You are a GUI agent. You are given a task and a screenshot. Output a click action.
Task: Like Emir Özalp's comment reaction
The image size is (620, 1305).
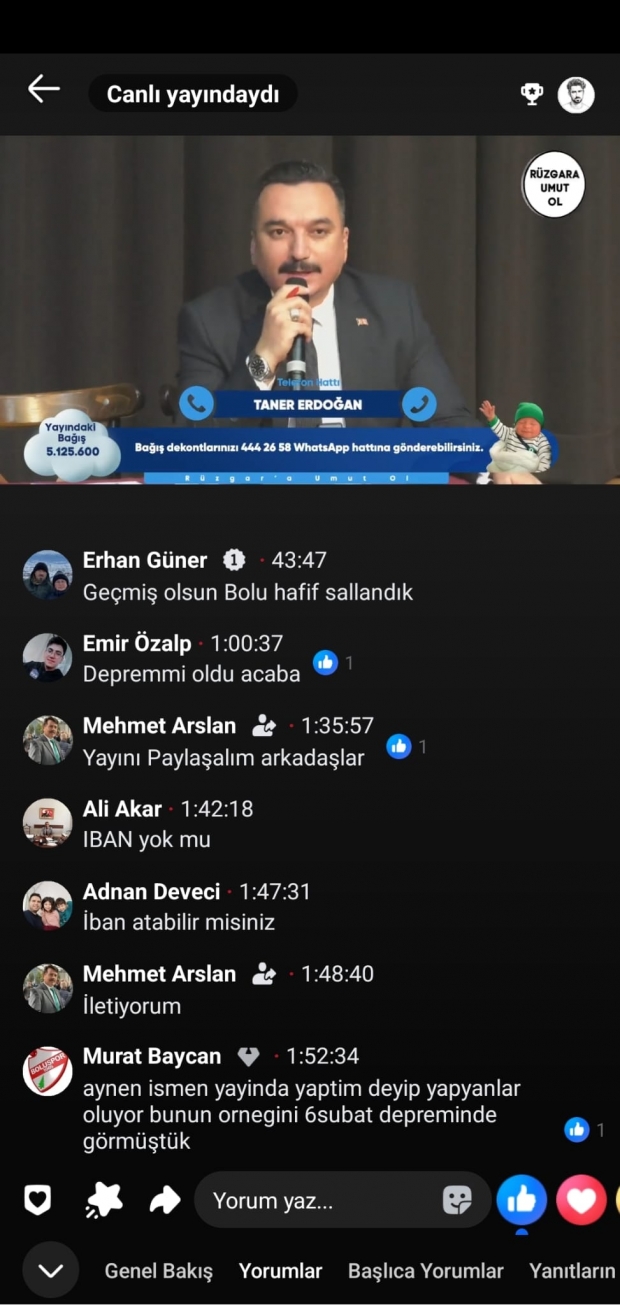point(325,662)
